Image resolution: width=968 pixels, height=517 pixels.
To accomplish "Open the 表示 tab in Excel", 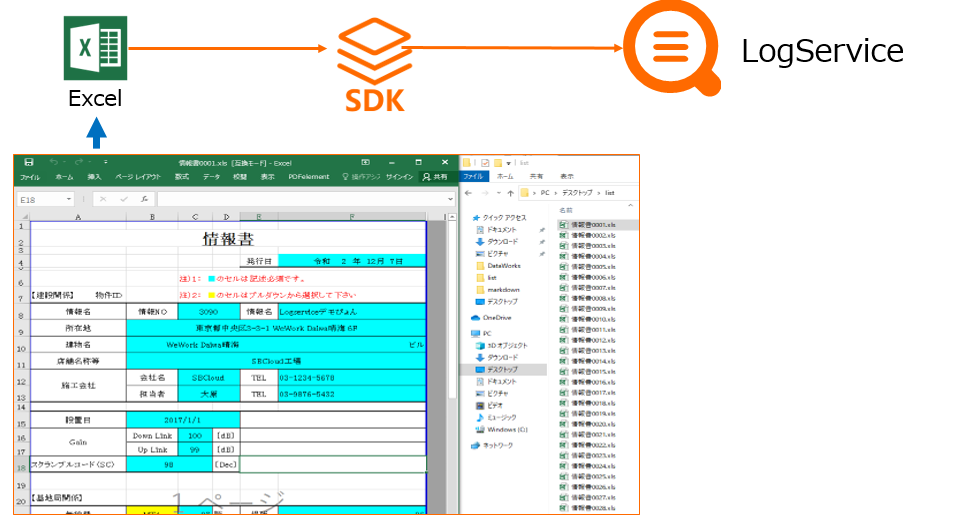I will 267,177.
